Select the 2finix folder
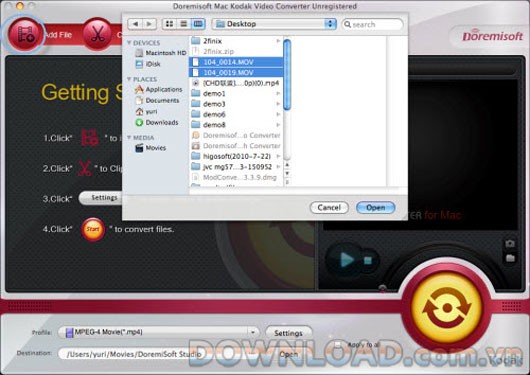Screen dimensions: 530x375 point(236,41)
